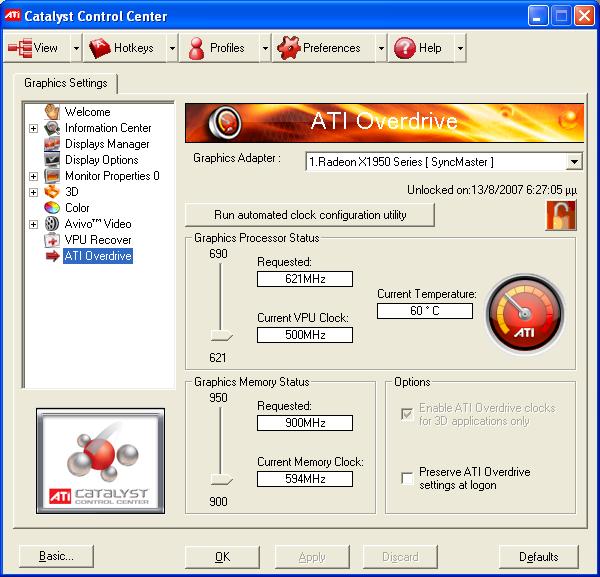The height and width of the screenshot is (577, 600).
Task: Click the VPU Recover first-aid icon
Action: point(52,240)
